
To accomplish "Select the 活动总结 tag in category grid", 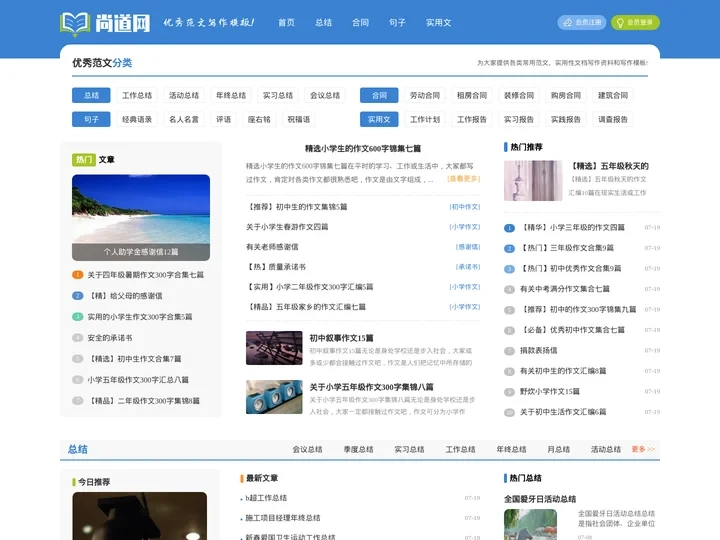I will [184, 96].
